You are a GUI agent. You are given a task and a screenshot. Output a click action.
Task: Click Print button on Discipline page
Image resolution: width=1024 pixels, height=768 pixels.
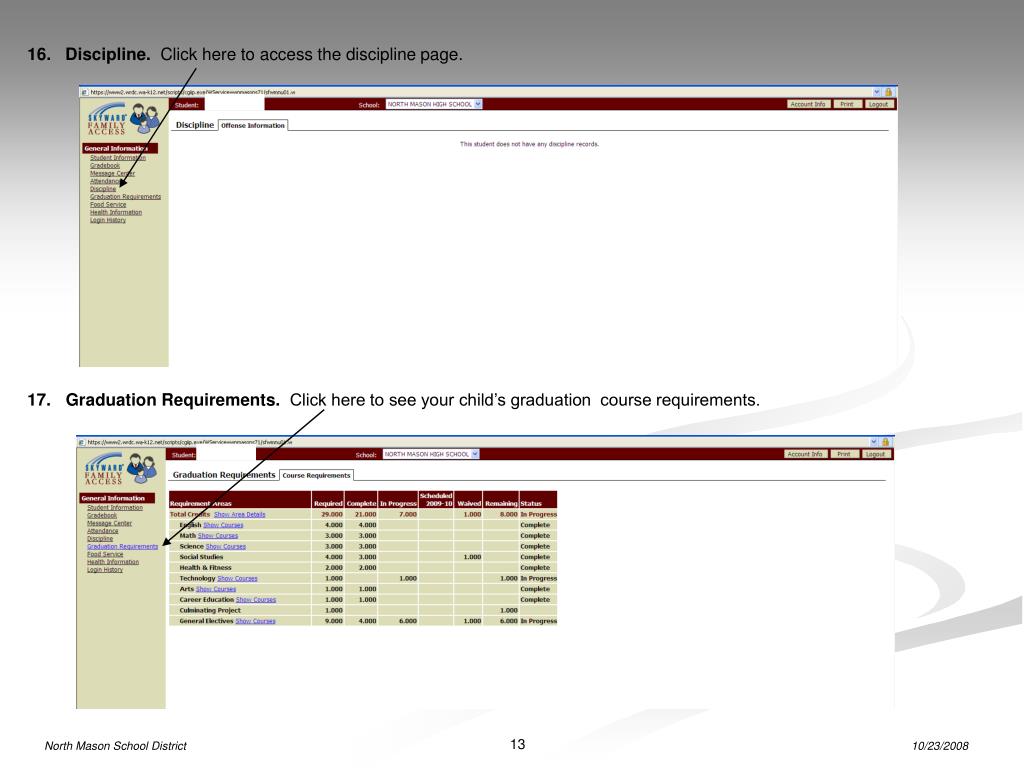click(847, 104)
